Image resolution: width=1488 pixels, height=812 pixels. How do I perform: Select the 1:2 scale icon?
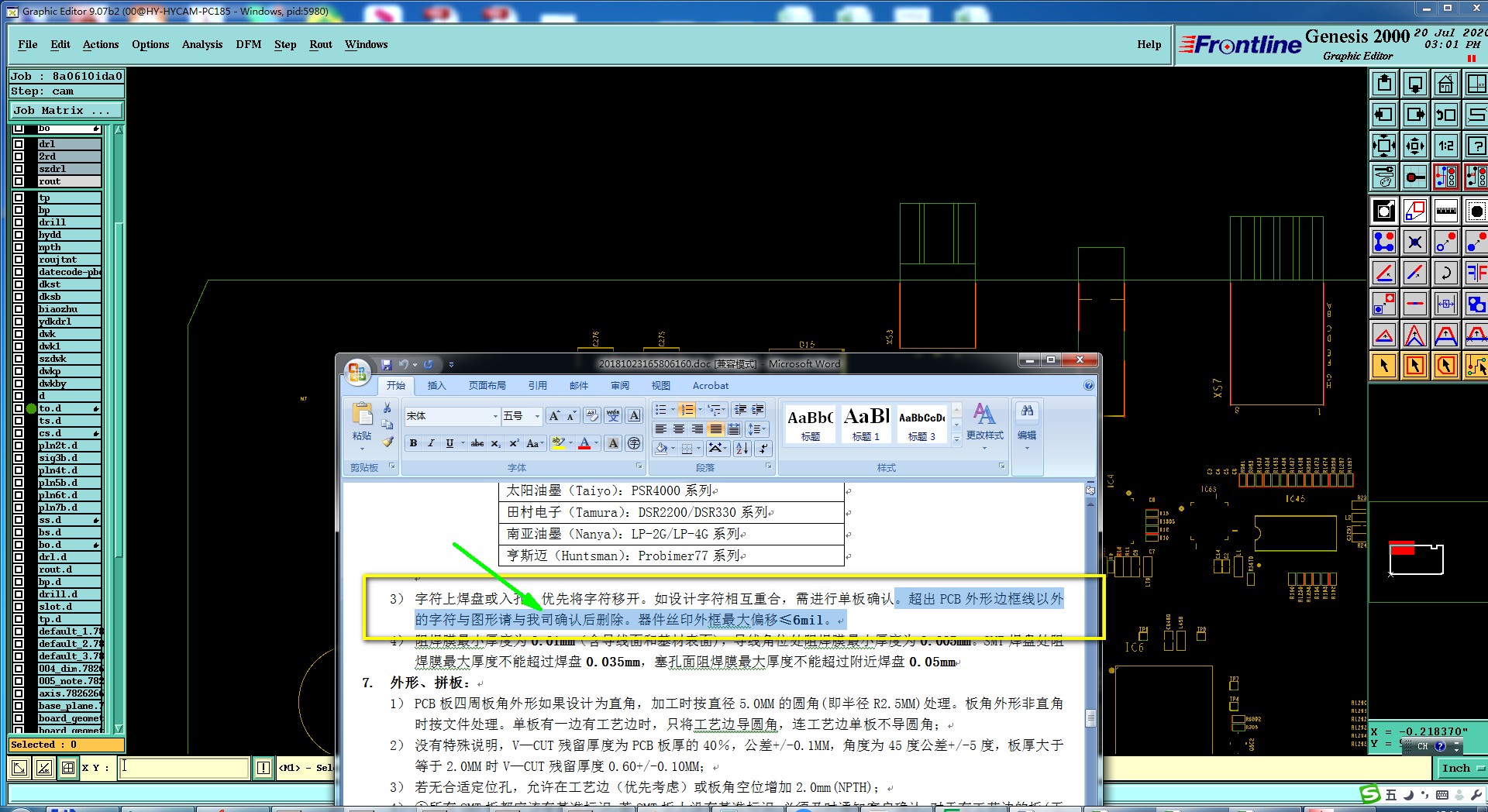(1445, 146)
